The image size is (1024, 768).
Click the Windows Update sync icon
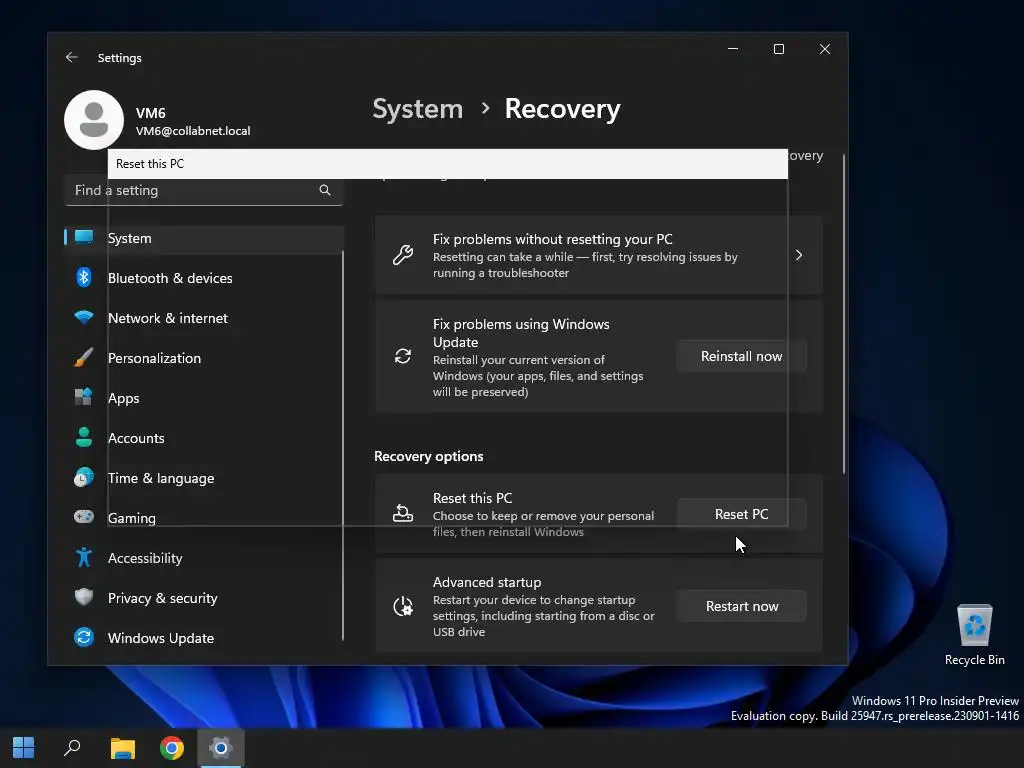[84, 637]
